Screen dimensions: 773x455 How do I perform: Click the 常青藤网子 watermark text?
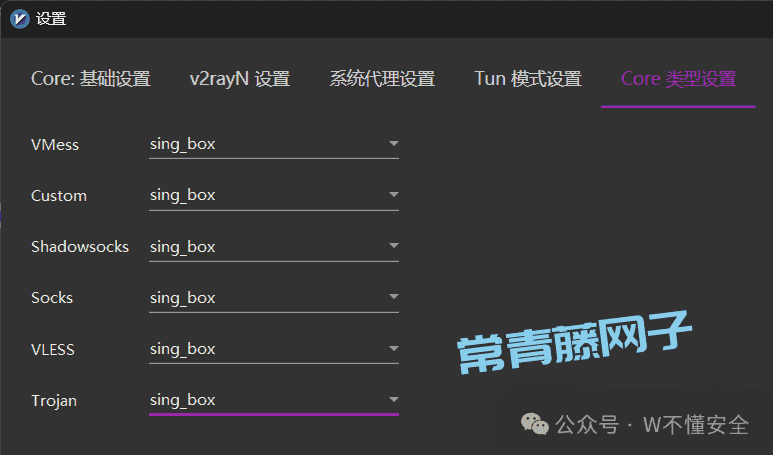(x=574, y=341)
